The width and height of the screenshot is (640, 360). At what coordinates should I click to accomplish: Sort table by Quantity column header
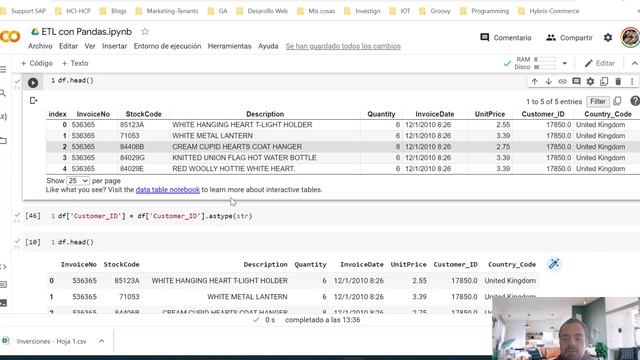pyautogui.click(x=381, y=114)
